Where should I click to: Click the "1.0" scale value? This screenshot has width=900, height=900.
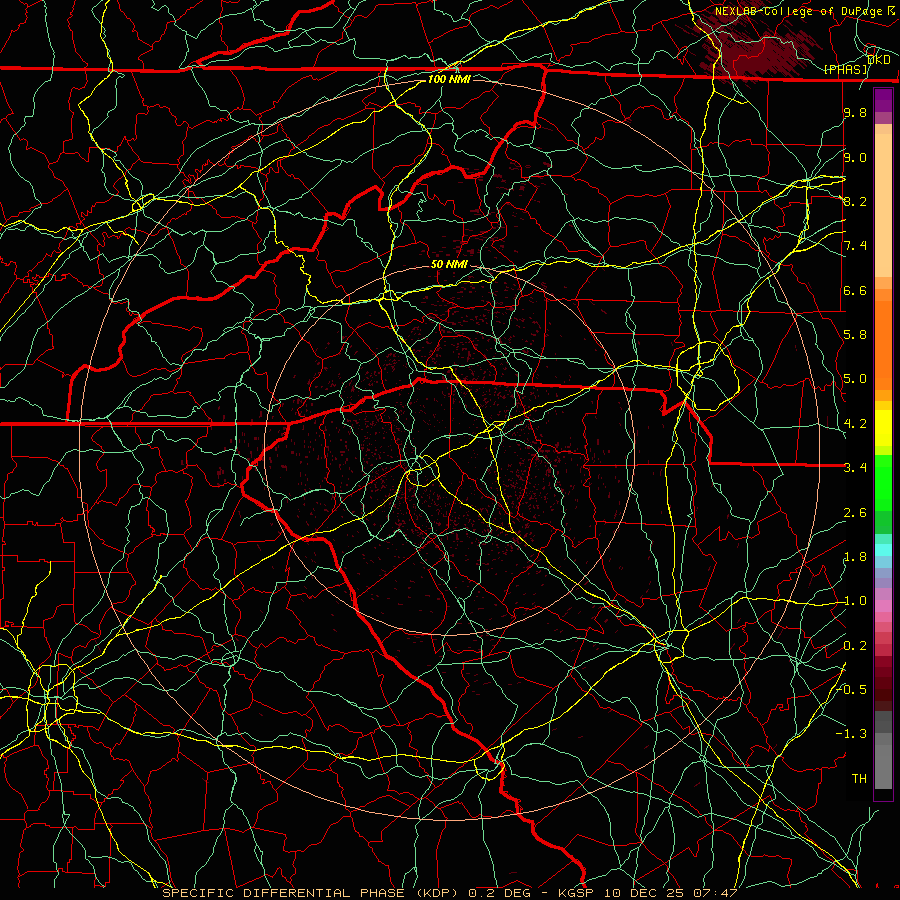[855, 601]
